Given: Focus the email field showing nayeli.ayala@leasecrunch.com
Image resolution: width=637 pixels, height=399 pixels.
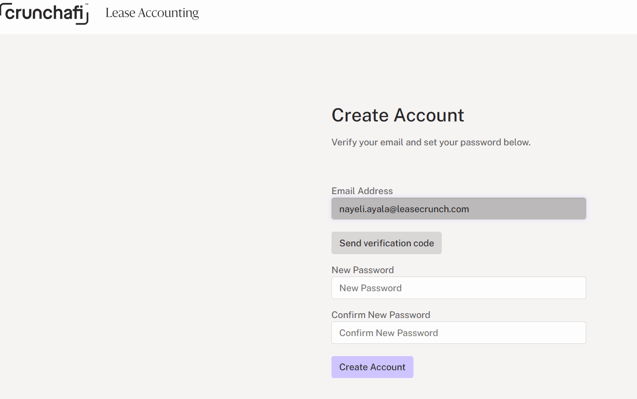Looking at the screenshot, I should click(x=459, y=209).
